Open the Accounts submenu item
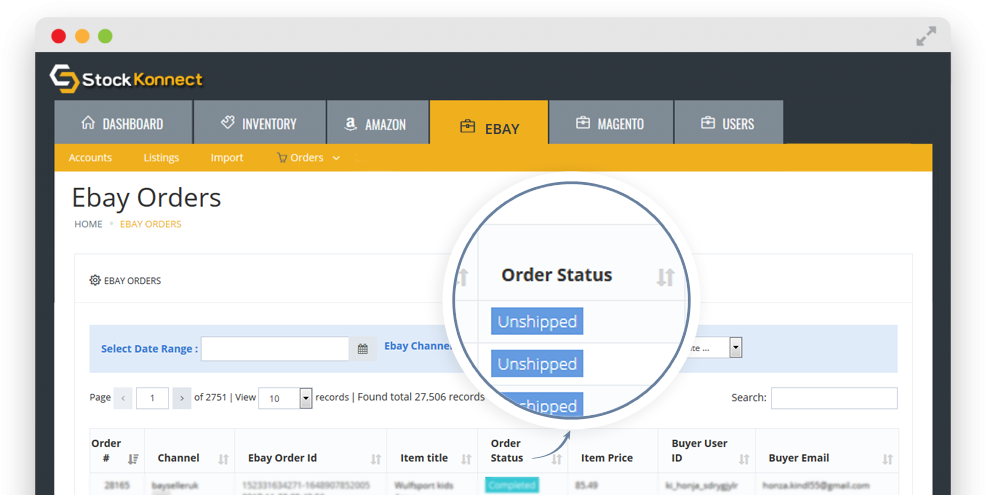985x495 pixels. point(90,158)
